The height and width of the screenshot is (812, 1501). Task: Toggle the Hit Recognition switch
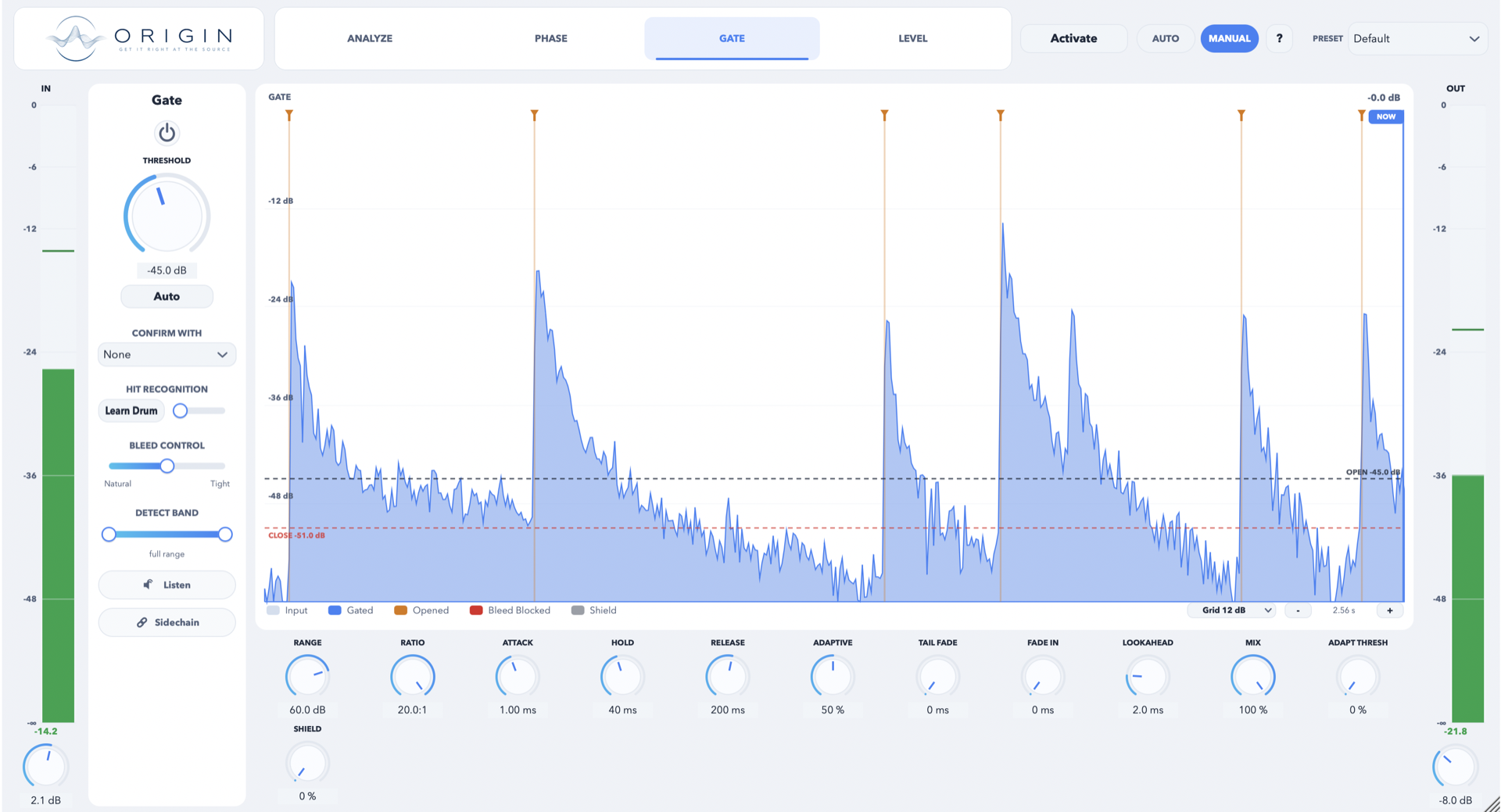[x=199, y=410]
